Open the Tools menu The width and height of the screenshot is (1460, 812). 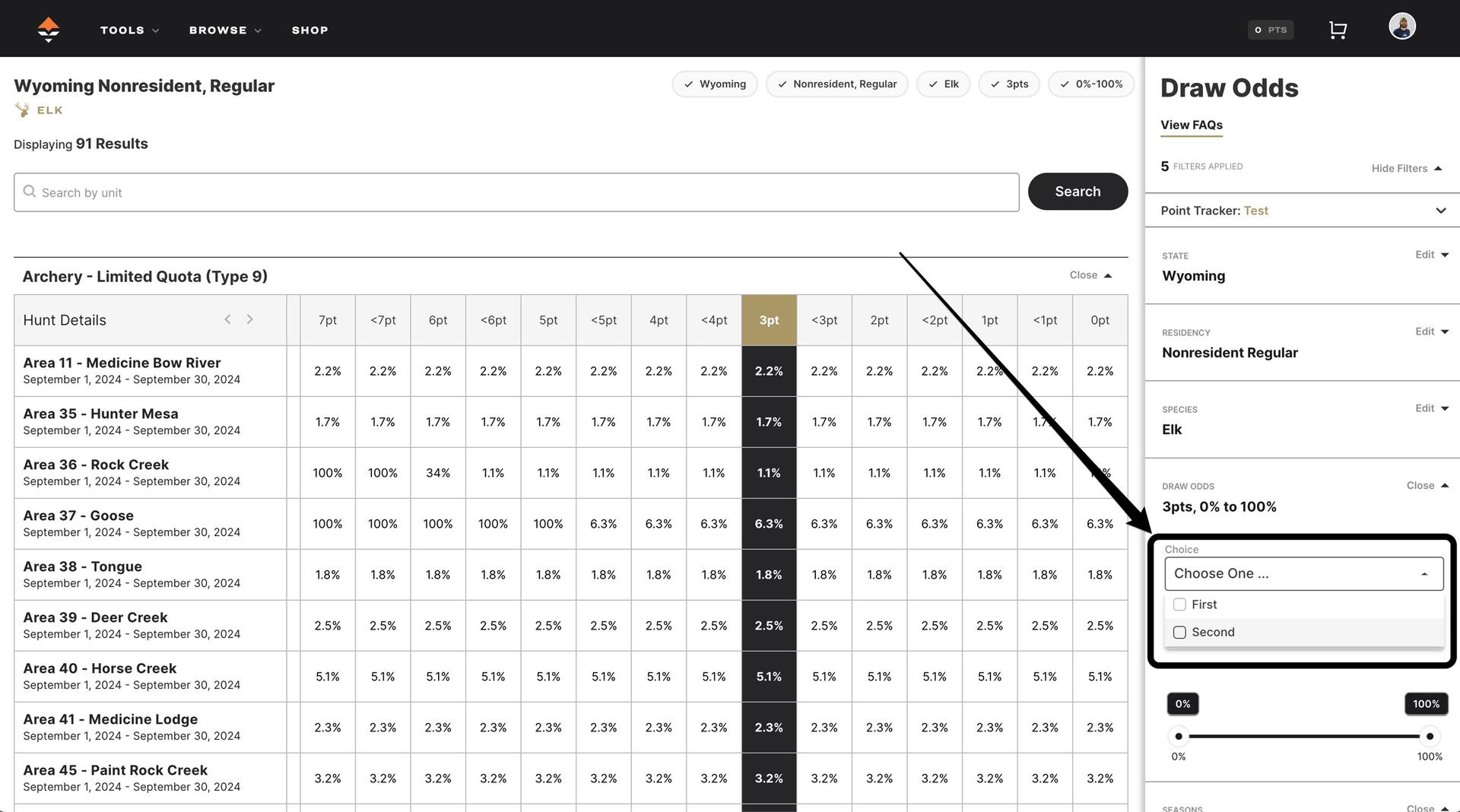point(129,30)
